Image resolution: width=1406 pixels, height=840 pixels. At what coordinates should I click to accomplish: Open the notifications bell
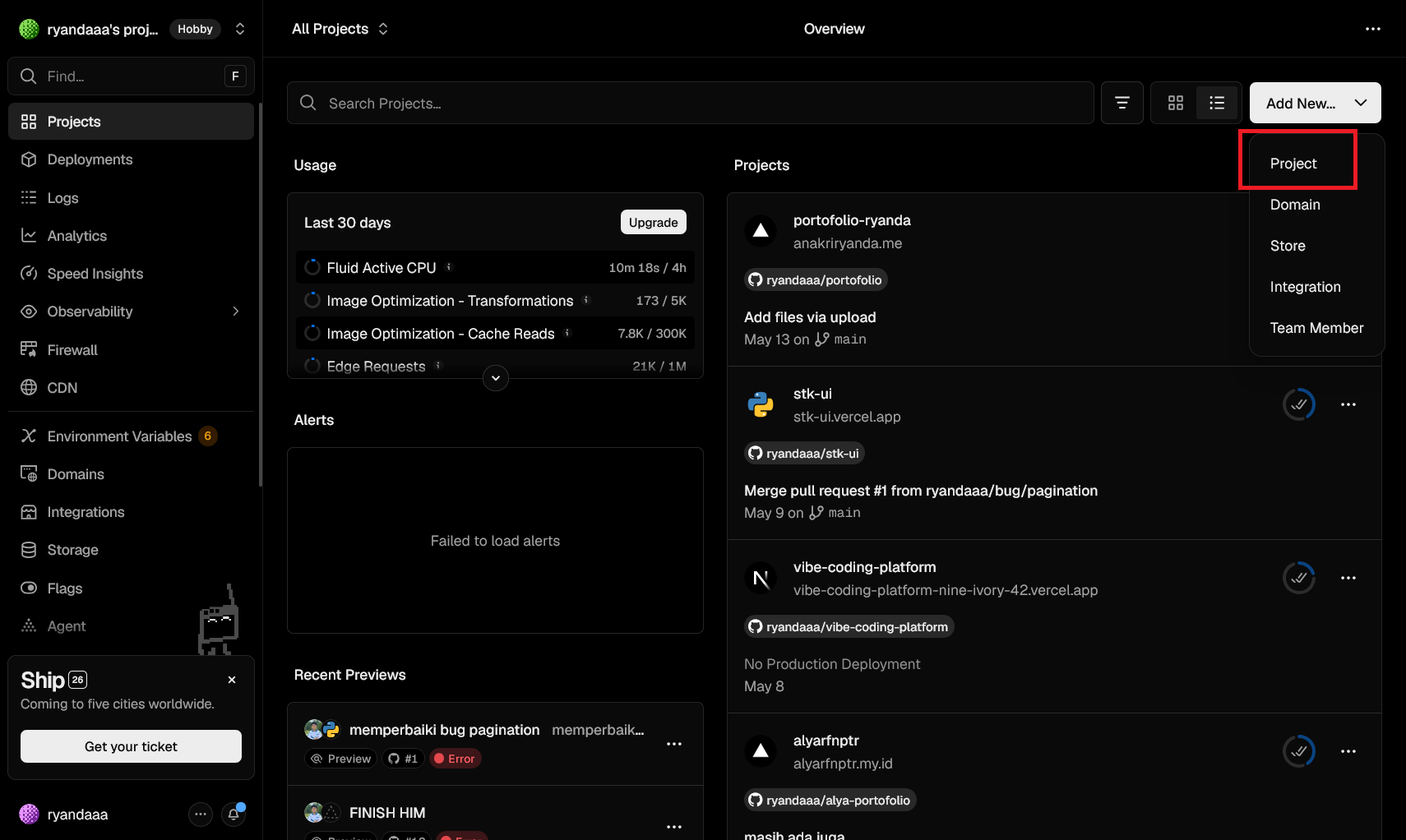click(x=234, y=815)
